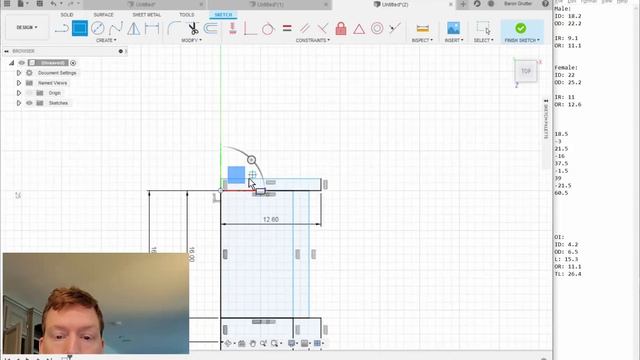Switch to the Solid tab
This screenshot has height=360, width=640.
(67, 15)
